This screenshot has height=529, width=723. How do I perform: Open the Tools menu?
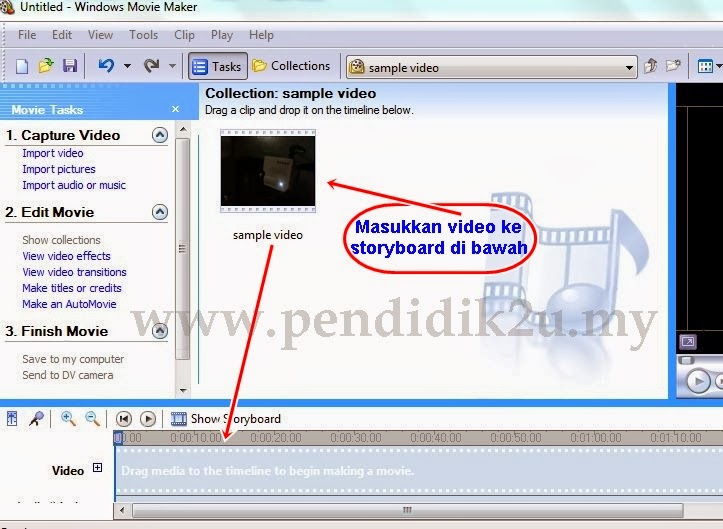click(143, 35)
